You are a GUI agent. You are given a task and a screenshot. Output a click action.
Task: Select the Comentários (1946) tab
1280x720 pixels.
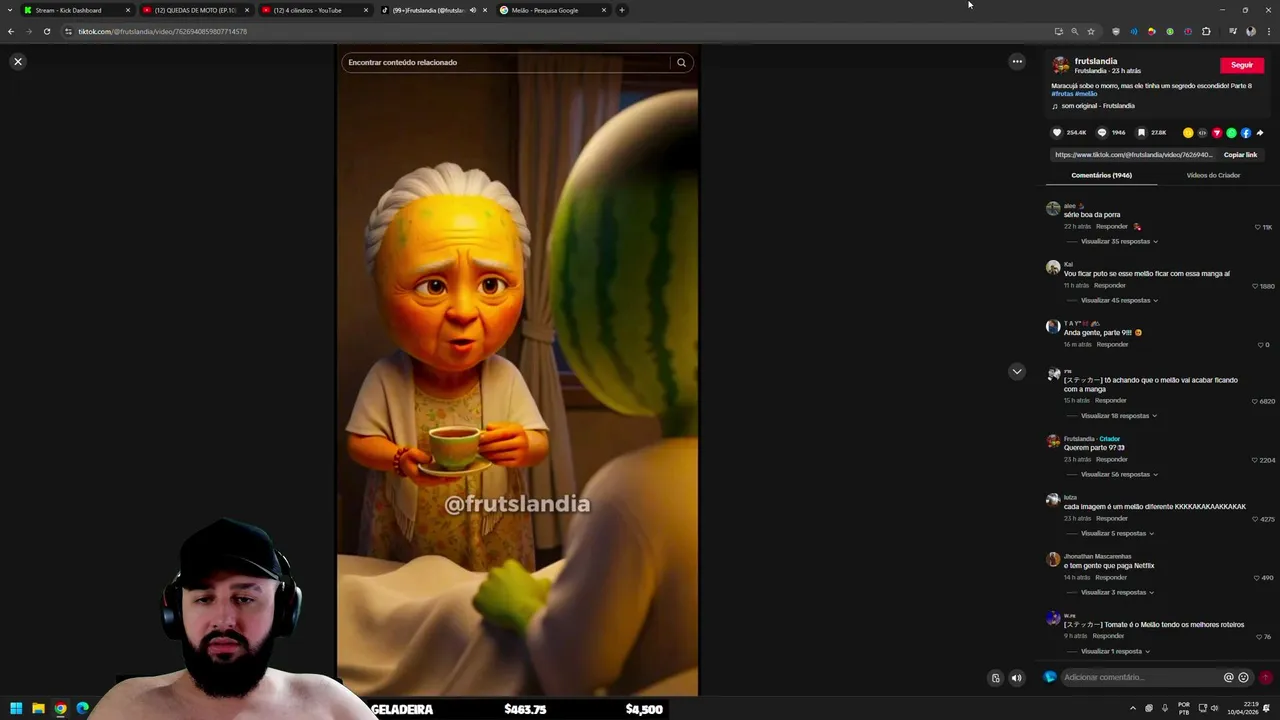click(x=1101, y=175)
